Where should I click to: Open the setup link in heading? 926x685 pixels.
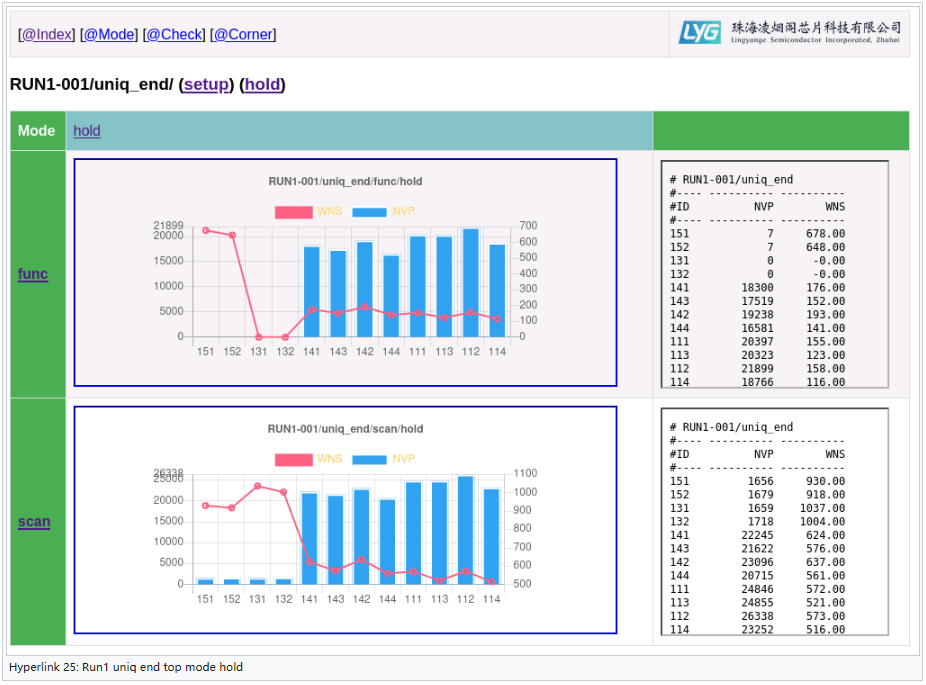click(x=206, y=85)
